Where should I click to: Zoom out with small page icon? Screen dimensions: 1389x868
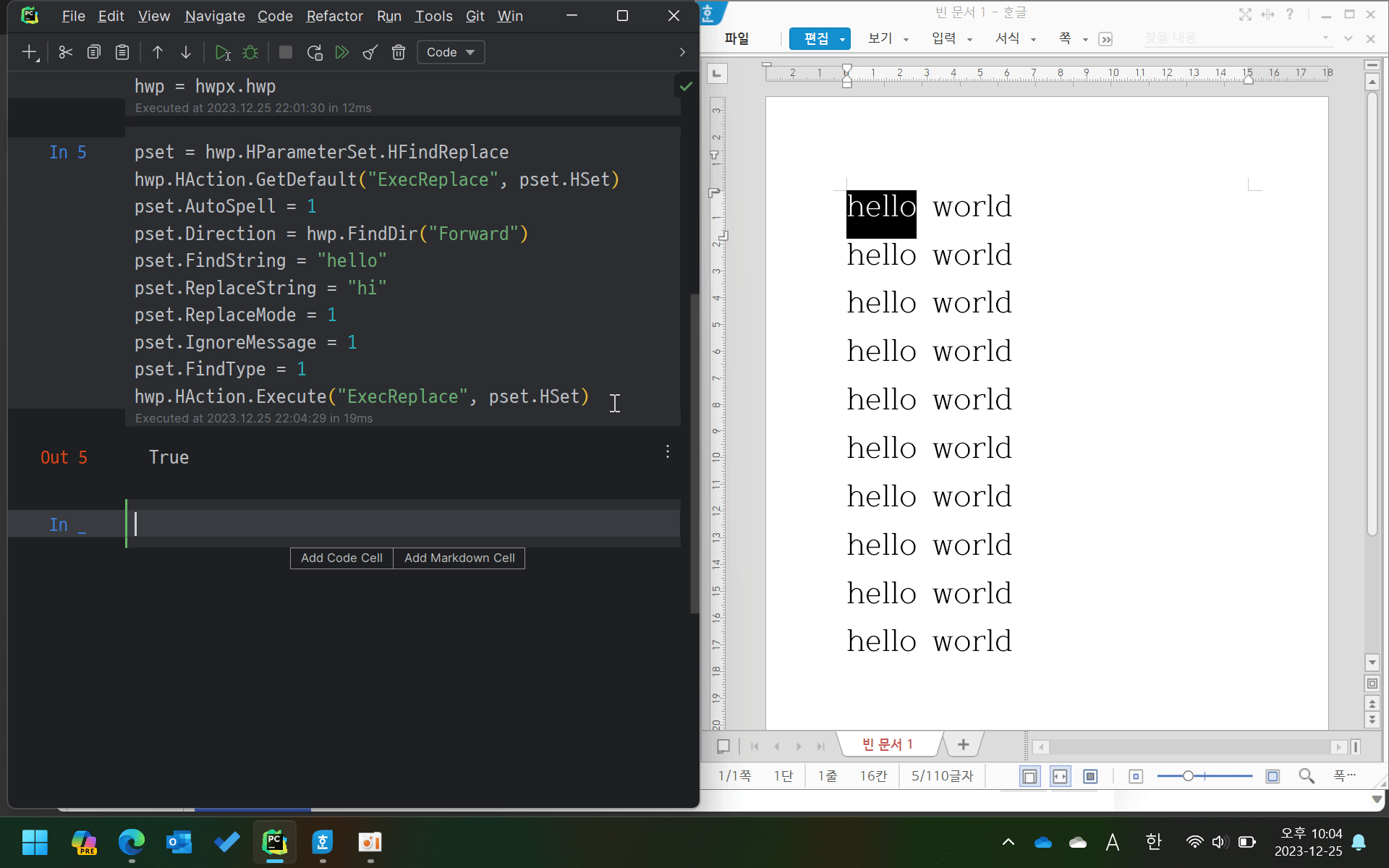(x=1136, y=776)
